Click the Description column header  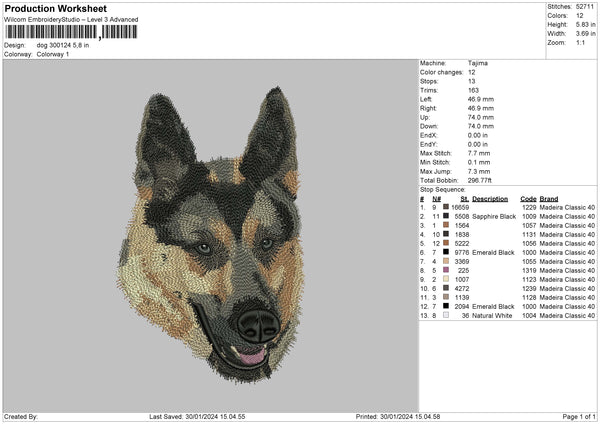coord(490,198)
